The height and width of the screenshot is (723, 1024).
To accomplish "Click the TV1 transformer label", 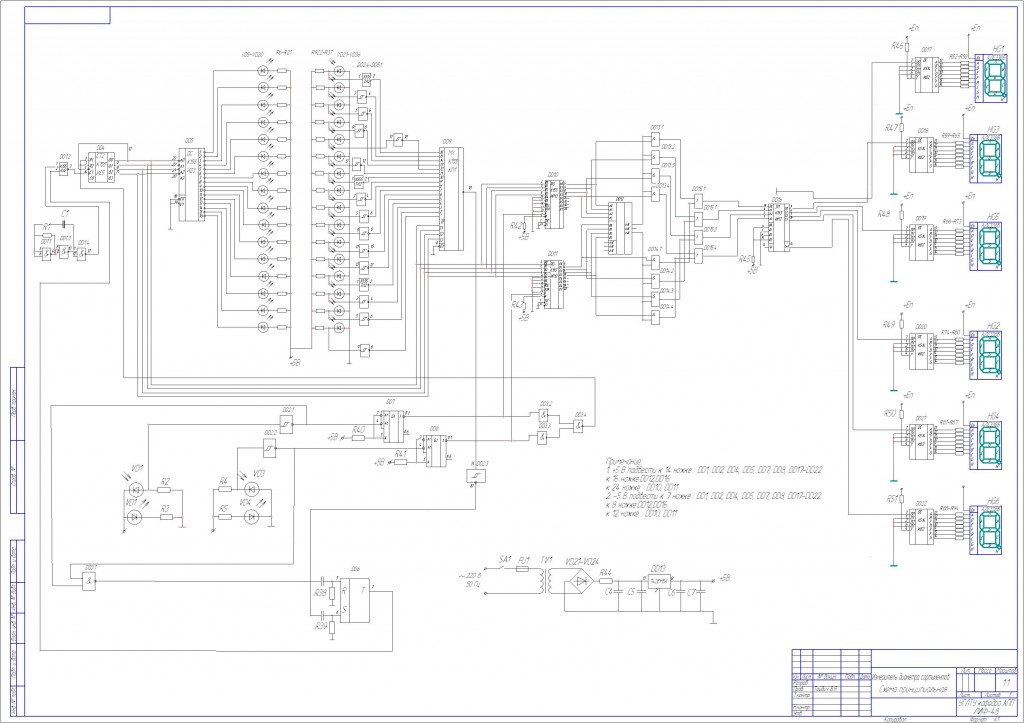I will 546,560.
